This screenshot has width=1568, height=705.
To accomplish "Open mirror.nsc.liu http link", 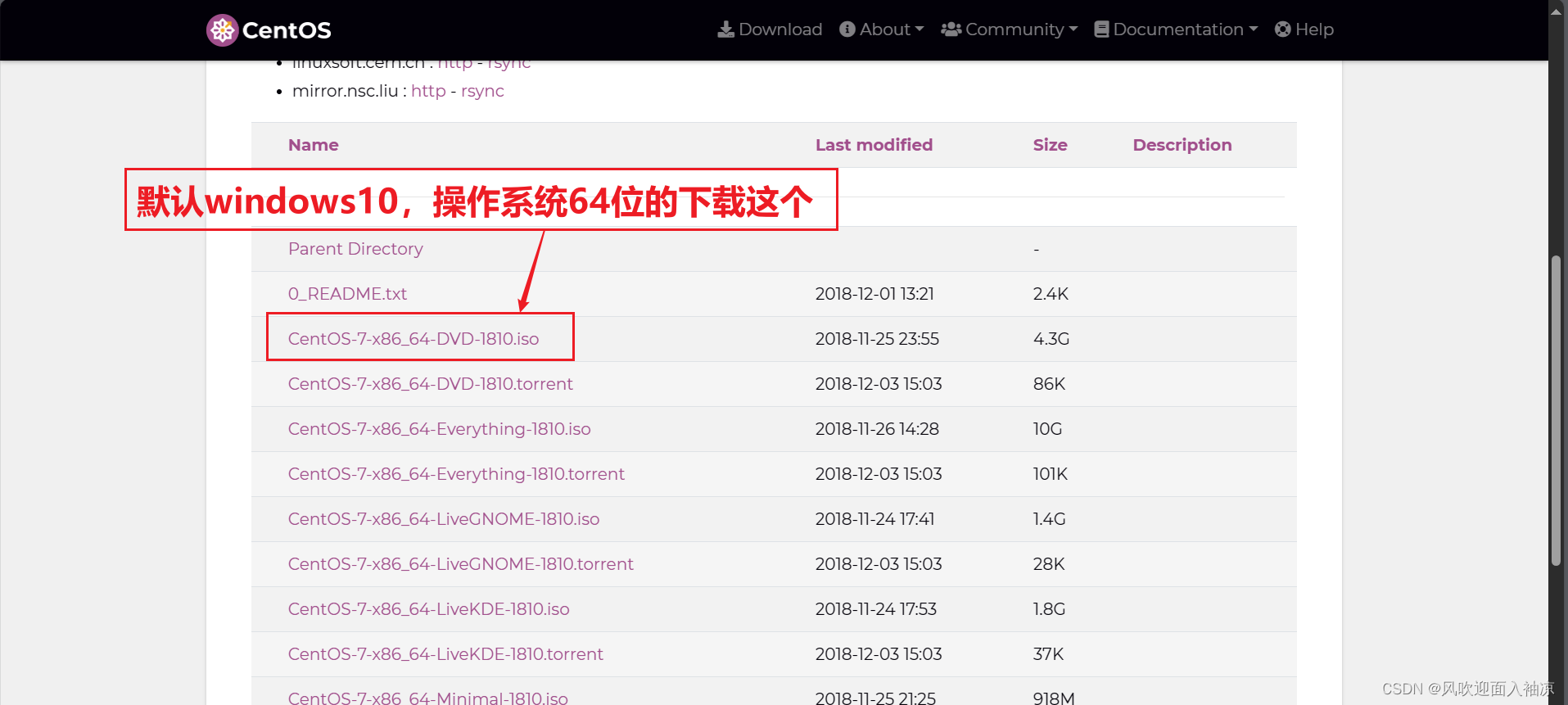I will [428, 91].
